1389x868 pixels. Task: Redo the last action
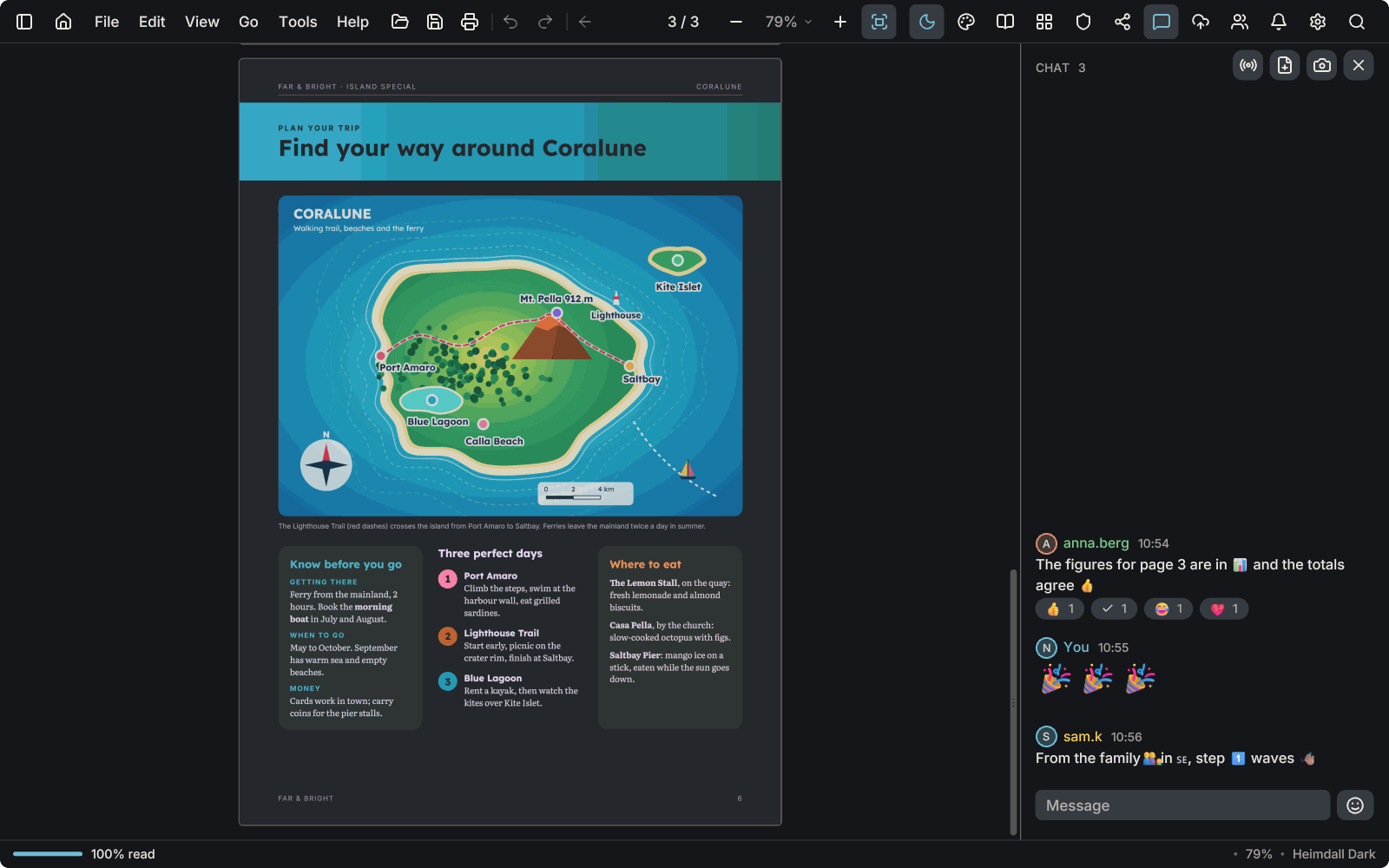tap(545, 22)
